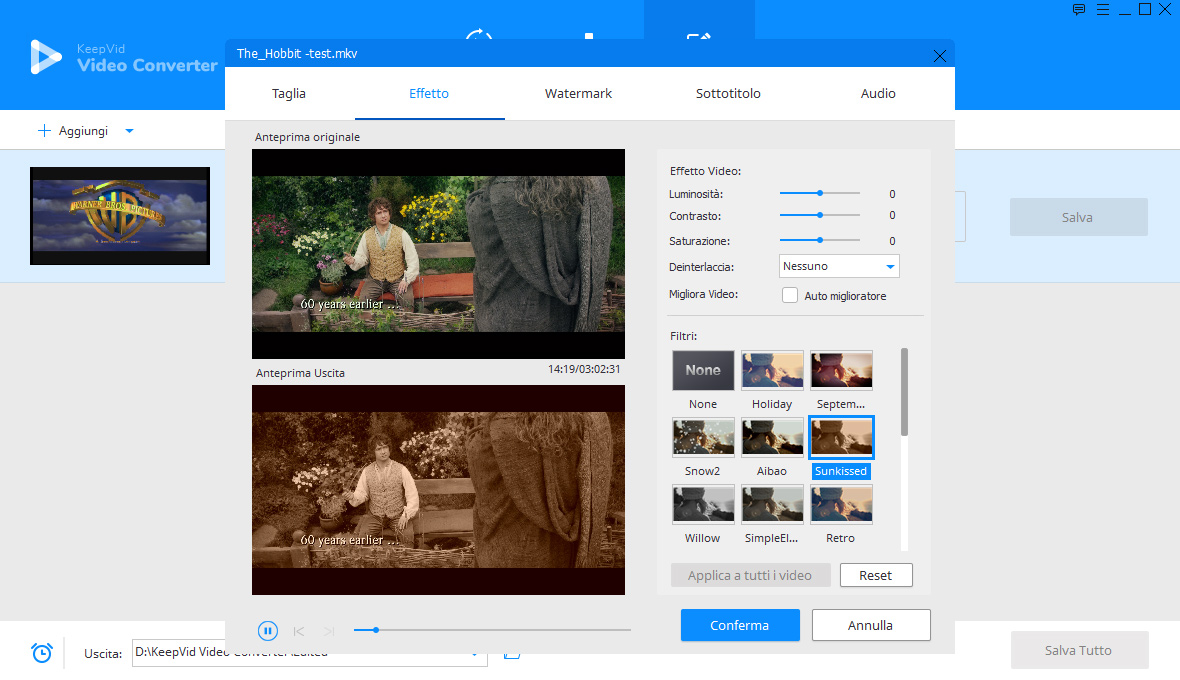Click the Anteprima Uscita video preview
The image size is (1180, 680).
[438, 490]
